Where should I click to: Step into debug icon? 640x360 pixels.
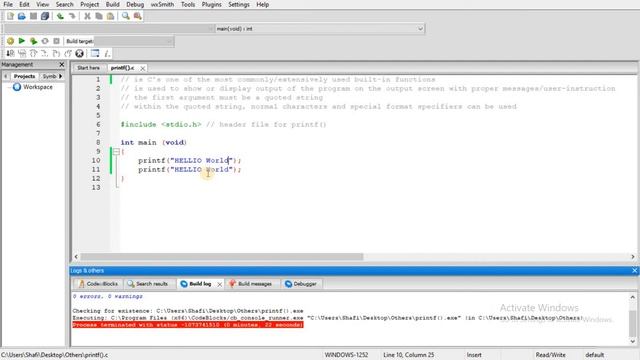44,53
